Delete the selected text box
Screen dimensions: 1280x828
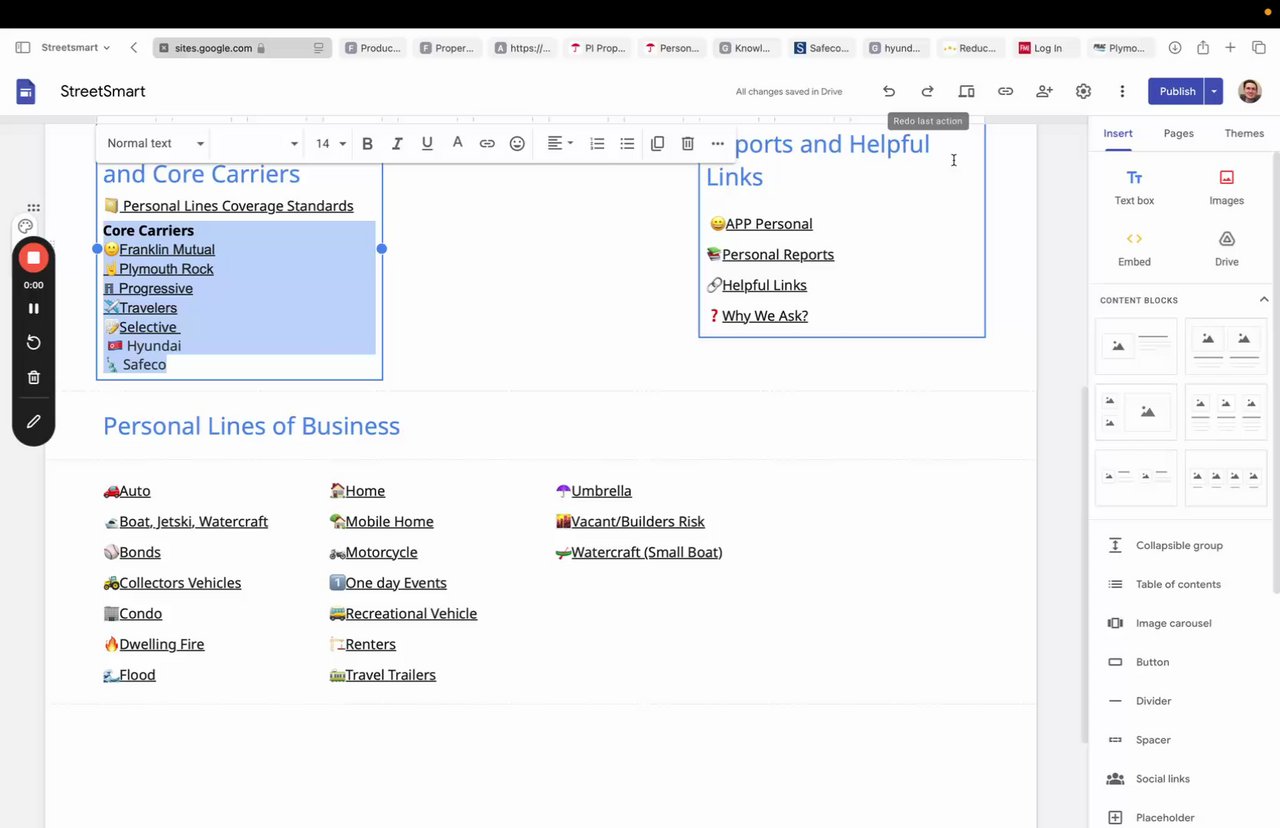click(687, 144)
